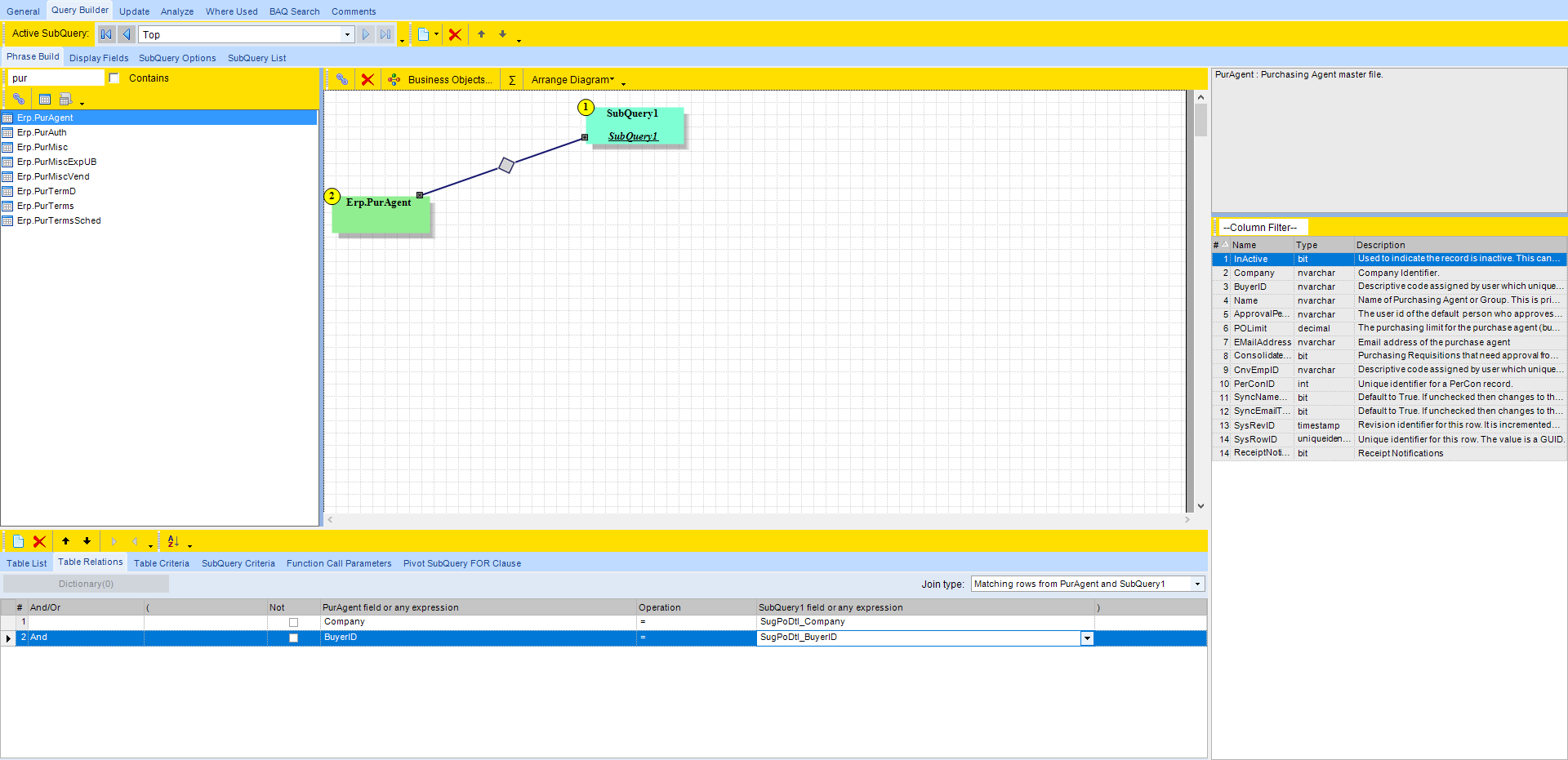This screenshot has width=1568, height=760.
Task: Add a new relation row with the page icon
Action: coord(18,541)
